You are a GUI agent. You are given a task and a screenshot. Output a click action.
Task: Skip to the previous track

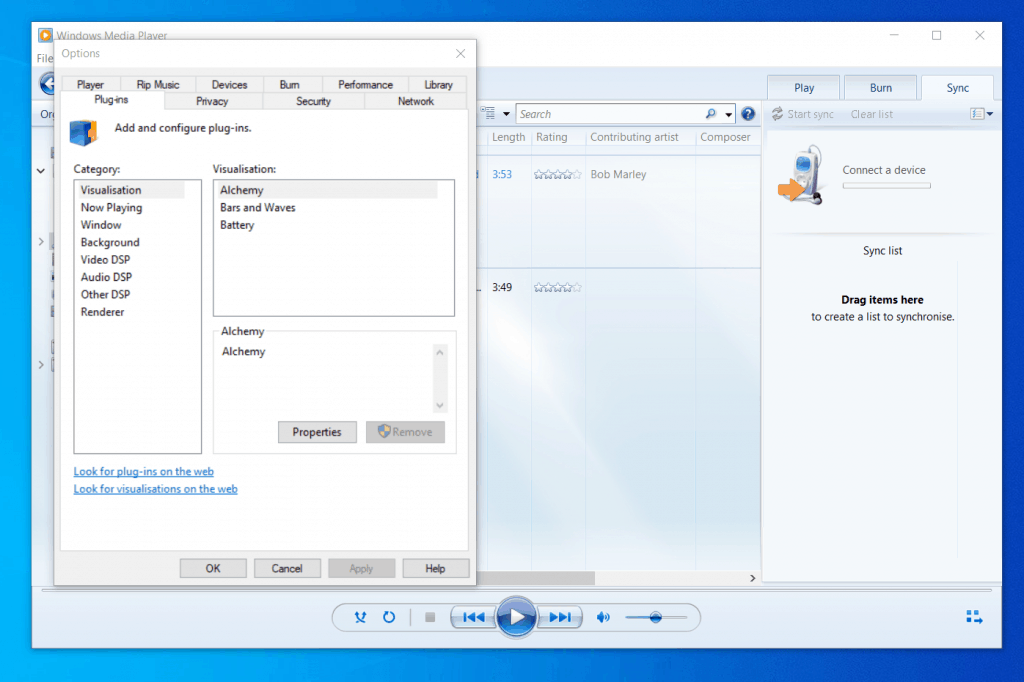click(x=474, y=617)
